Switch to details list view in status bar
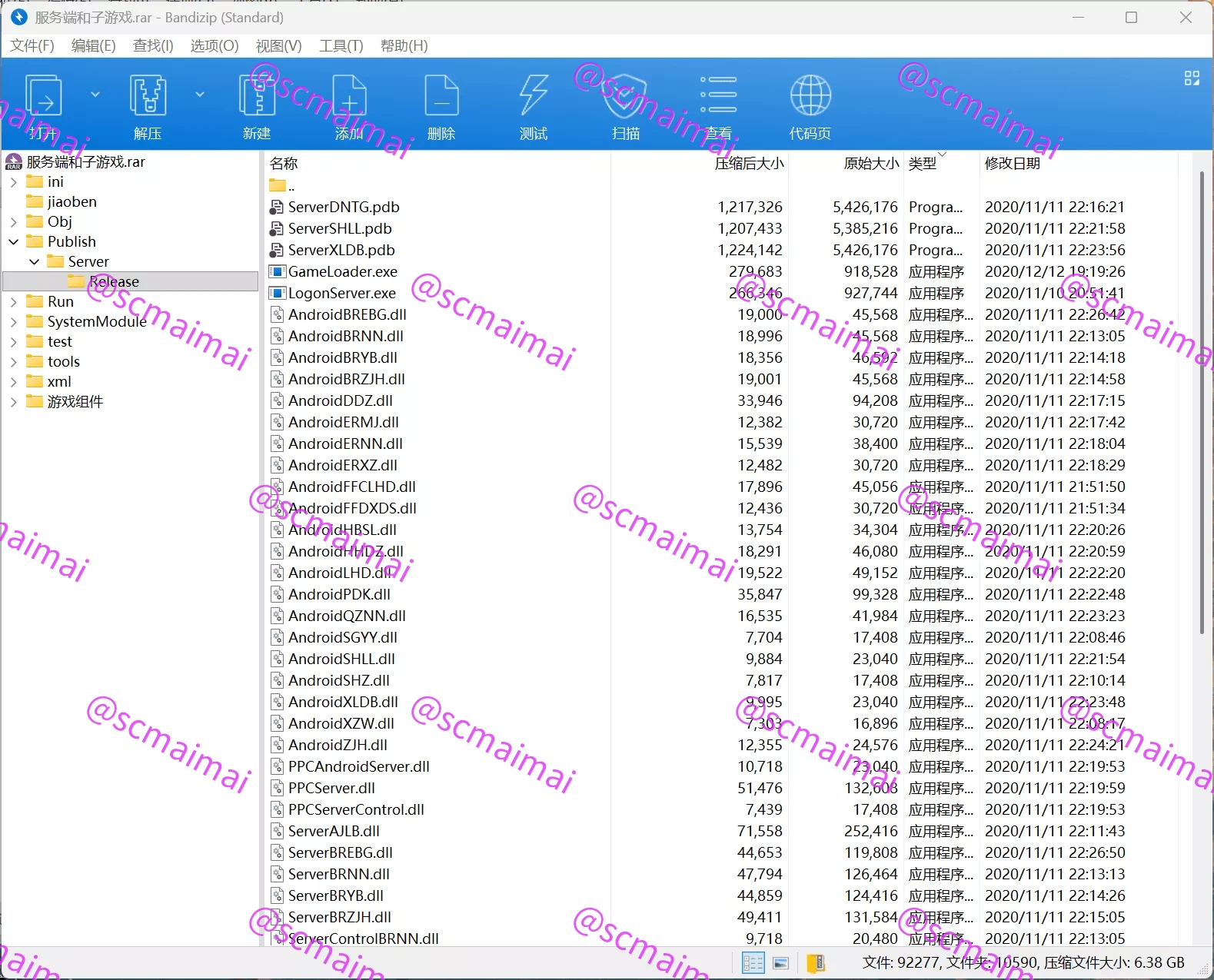This screenshot has height=980, width=1214. click(x=753, y=963)
